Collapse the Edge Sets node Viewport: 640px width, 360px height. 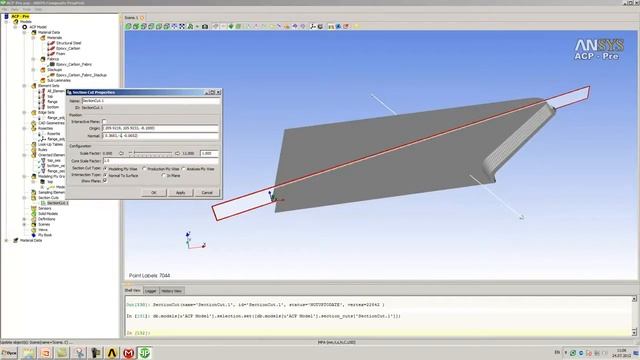(x=24, y=112)
